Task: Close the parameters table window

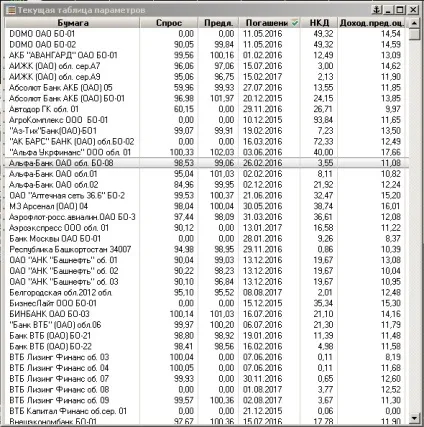Action: coord(413,10)
